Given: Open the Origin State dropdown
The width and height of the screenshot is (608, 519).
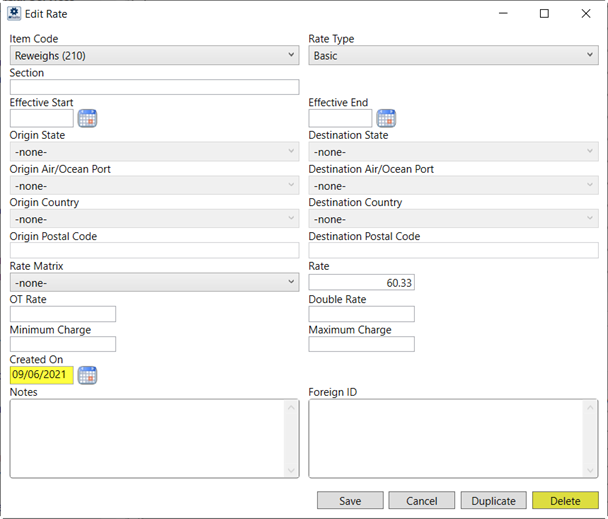Looking at the screenshot, I should [154, 152].
